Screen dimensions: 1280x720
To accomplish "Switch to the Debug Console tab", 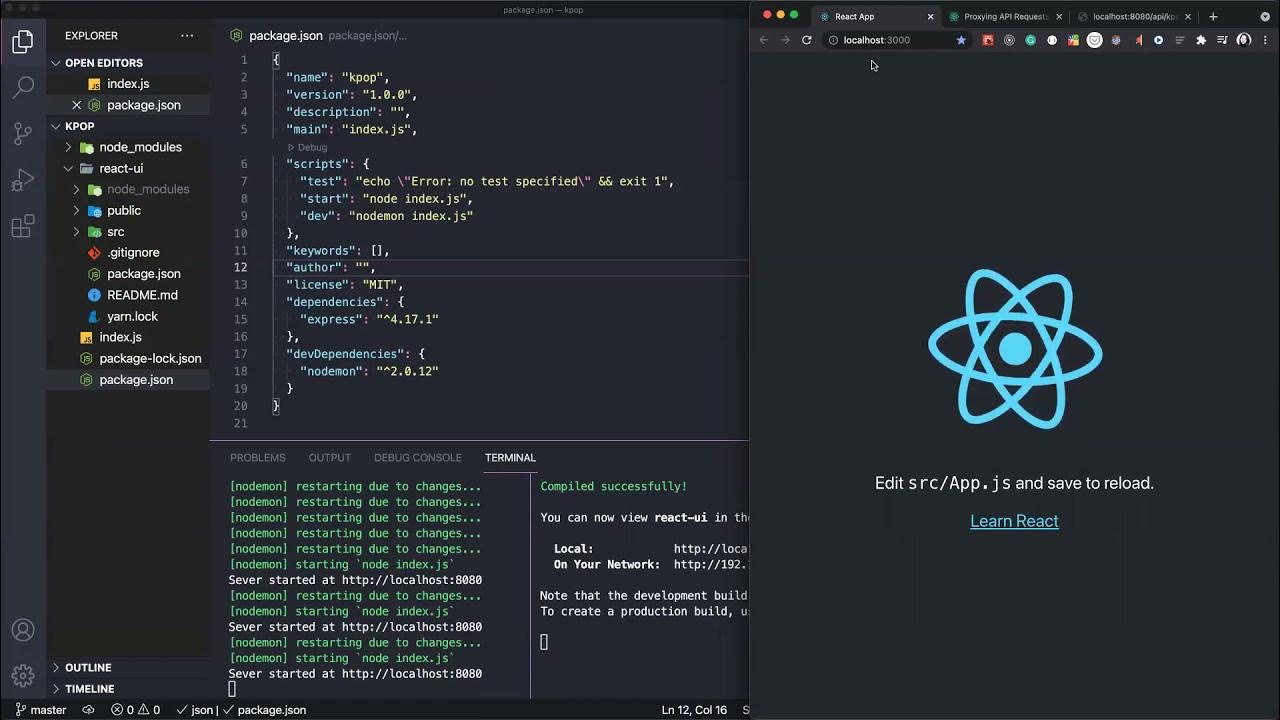I will (x=417, y=458).
